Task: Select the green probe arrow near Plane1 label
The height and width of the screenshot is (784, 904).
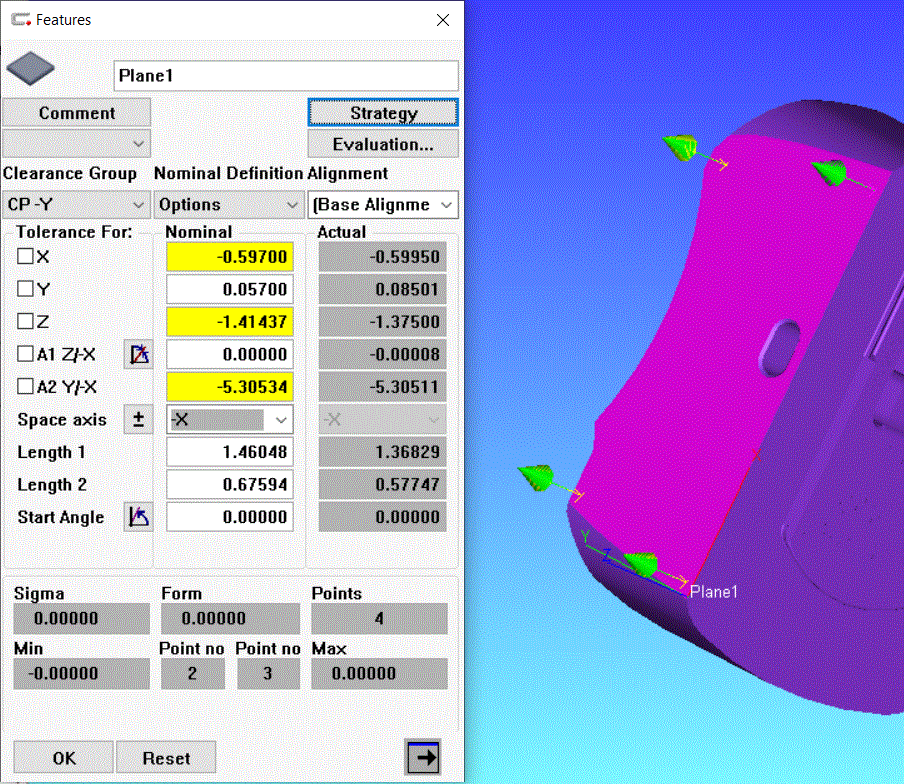Action: [x=638, y=567]
